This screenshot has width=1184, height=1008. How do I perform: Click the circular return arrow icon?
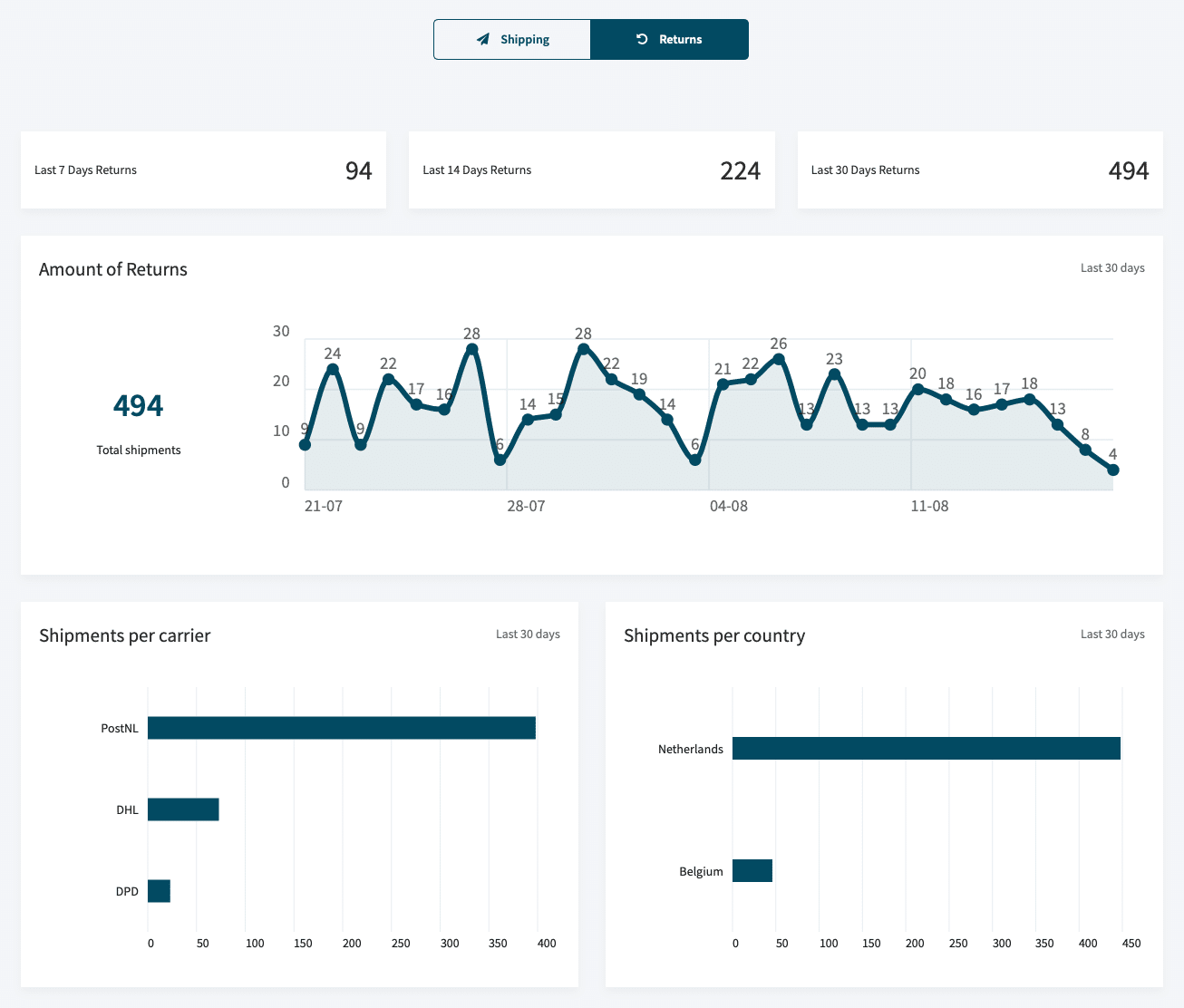644,39
